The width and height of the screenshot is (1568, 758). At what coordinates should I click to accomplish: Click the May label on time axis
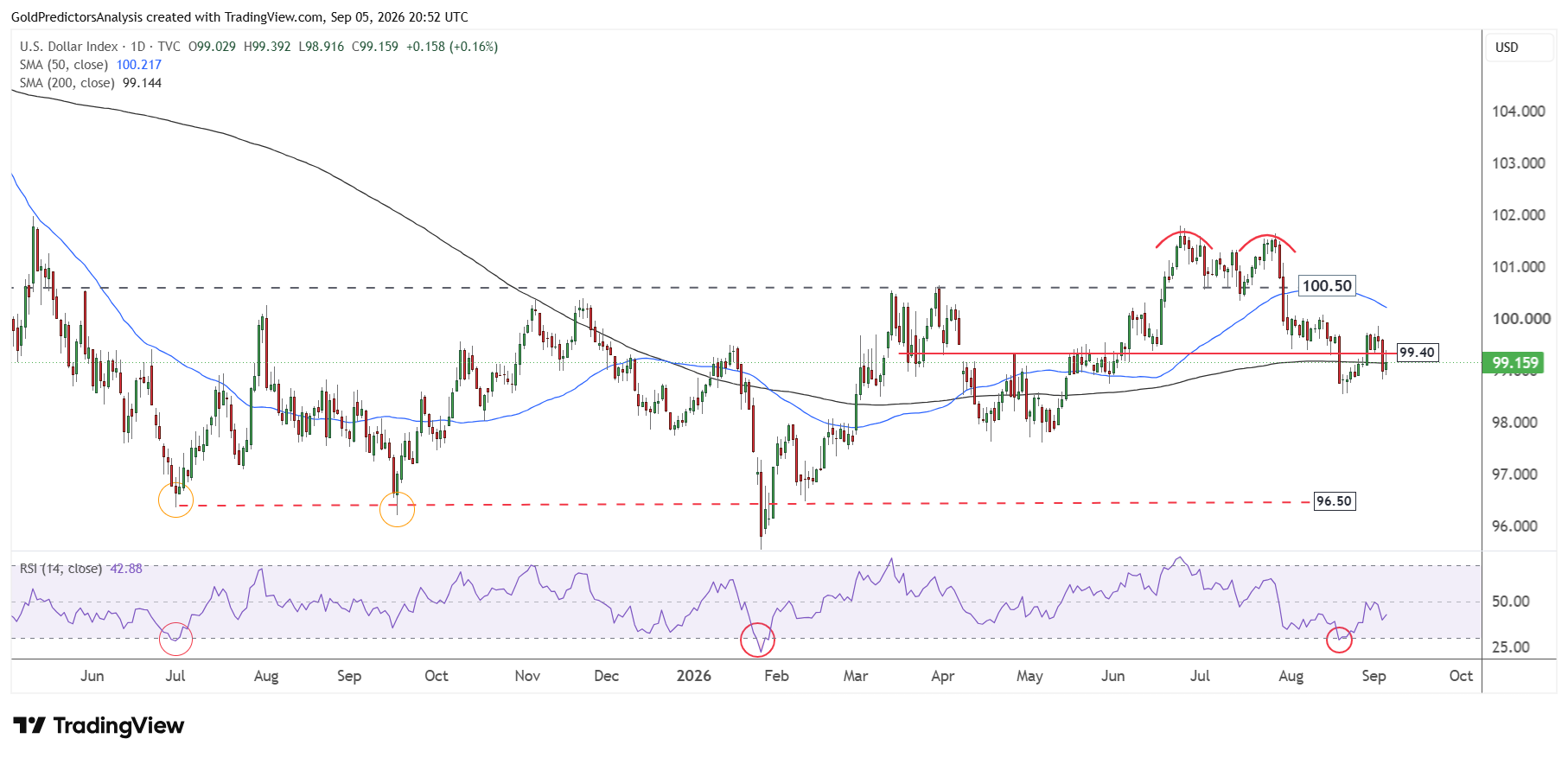pyautogui.click(x=1029, y=676)
